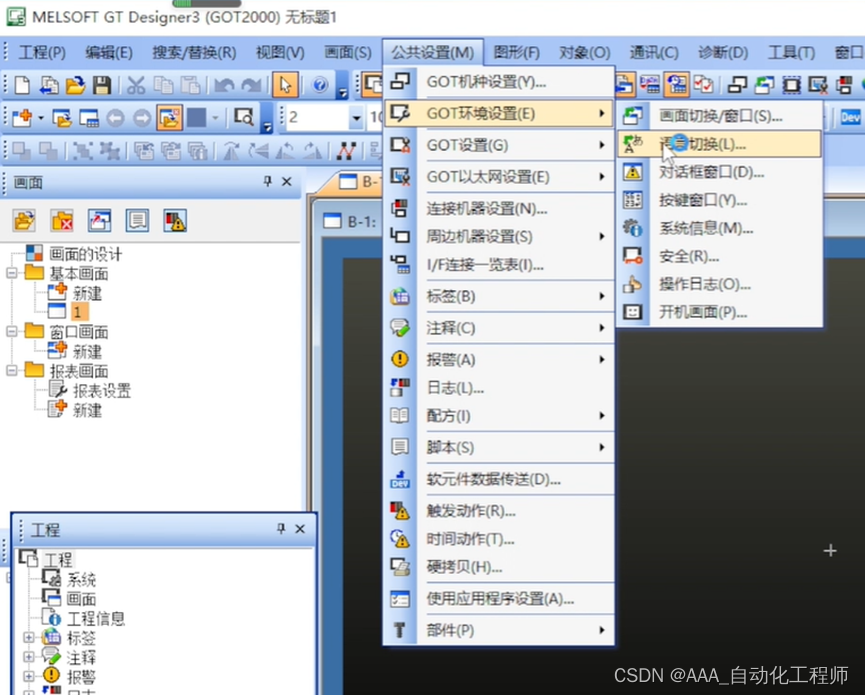This screenshot has height=695, width=865.
Task: Choose 标签(B) submenu entry
Action: point(499,296)
